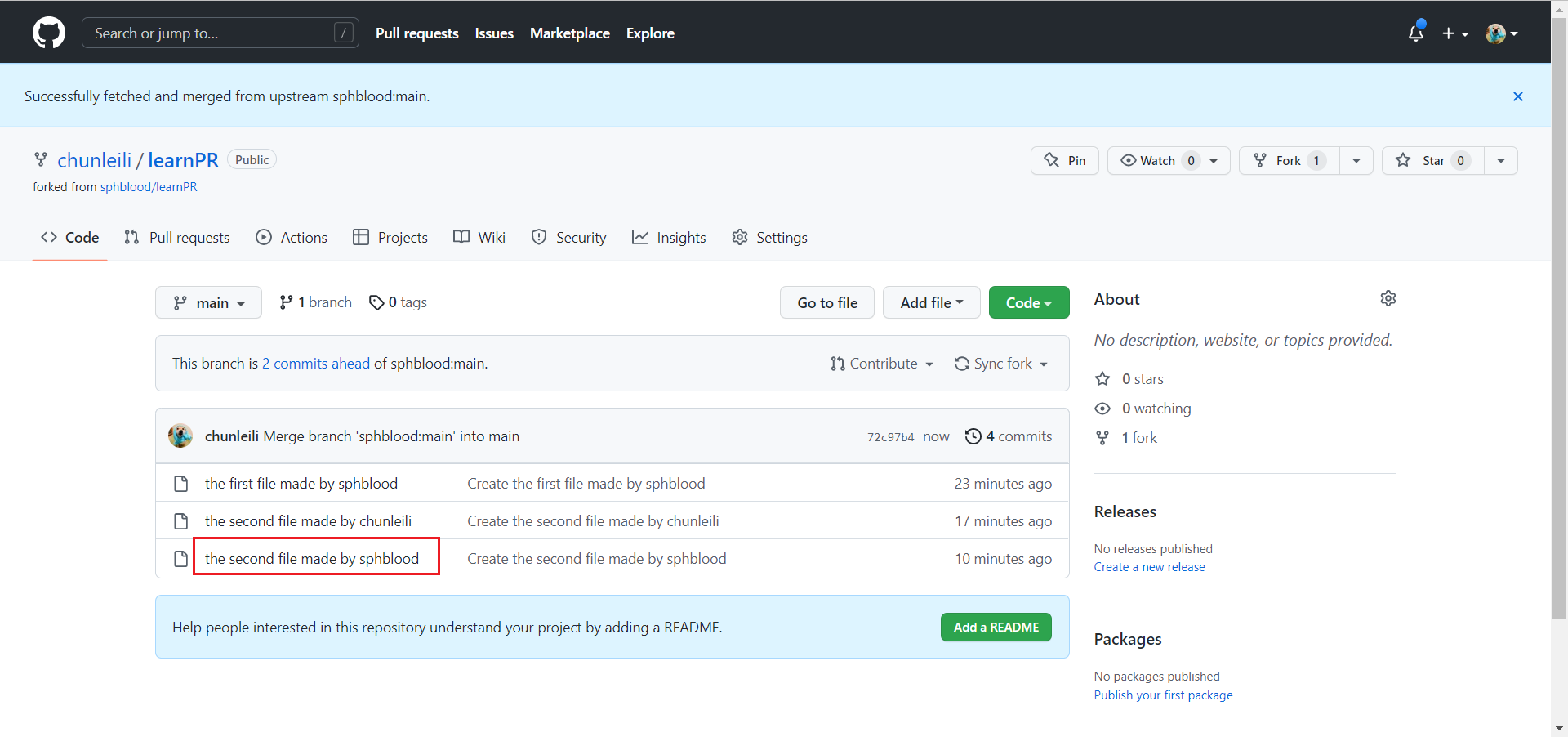This screenshot has width=1568, height=737.
Task: Click the Add a README button
Action: [x=996, y=628]
